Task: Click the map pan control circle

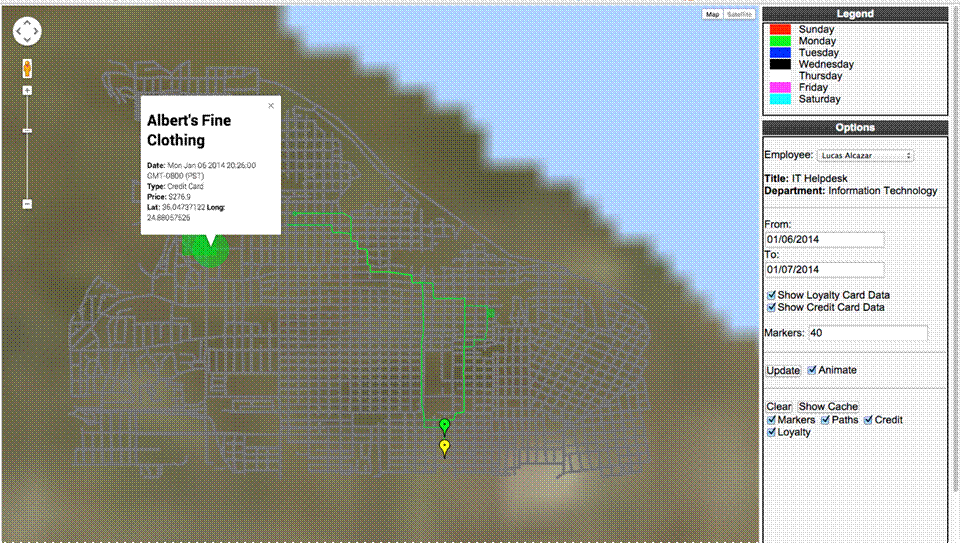Action: (x=27, y=32)
